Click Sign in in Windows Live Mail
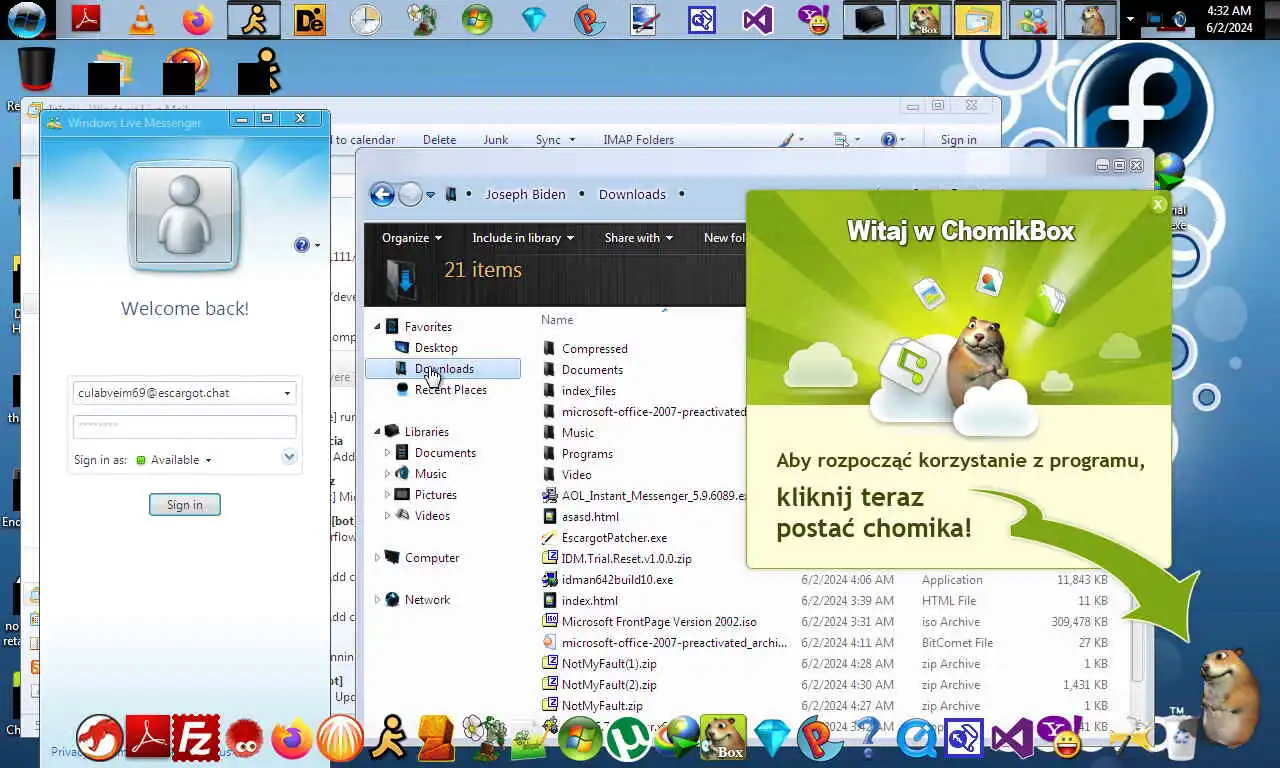1280x768 pixels. click(x=958, y=140)
